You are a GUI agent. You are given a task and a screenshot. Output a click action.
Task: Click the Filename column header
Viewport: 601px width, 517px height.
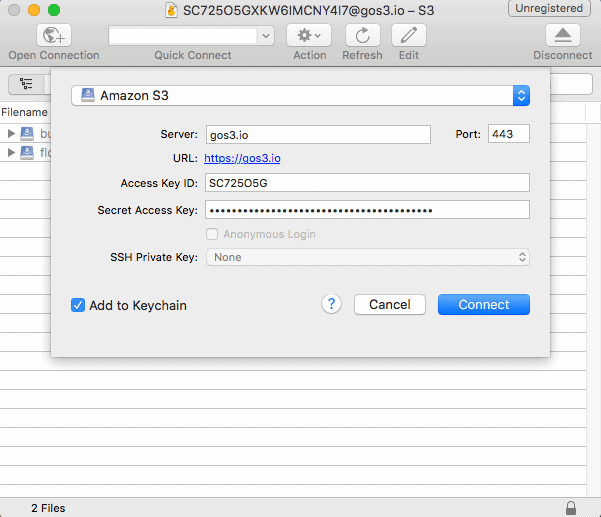[25, 112]
